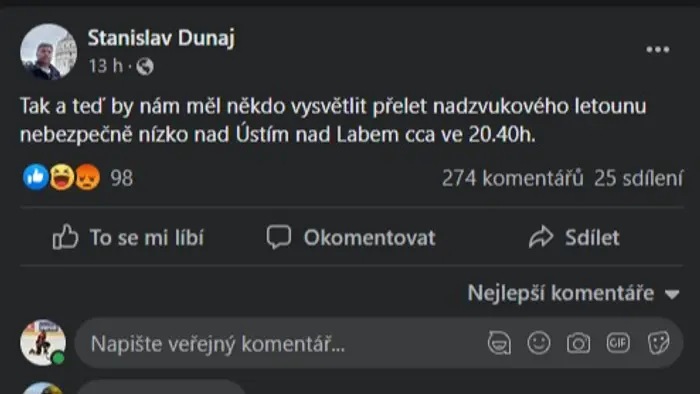Open Stanislav Dunaj profile name link
The height and width of the screenshot is (394, 700).
click(x=161, y=38)
